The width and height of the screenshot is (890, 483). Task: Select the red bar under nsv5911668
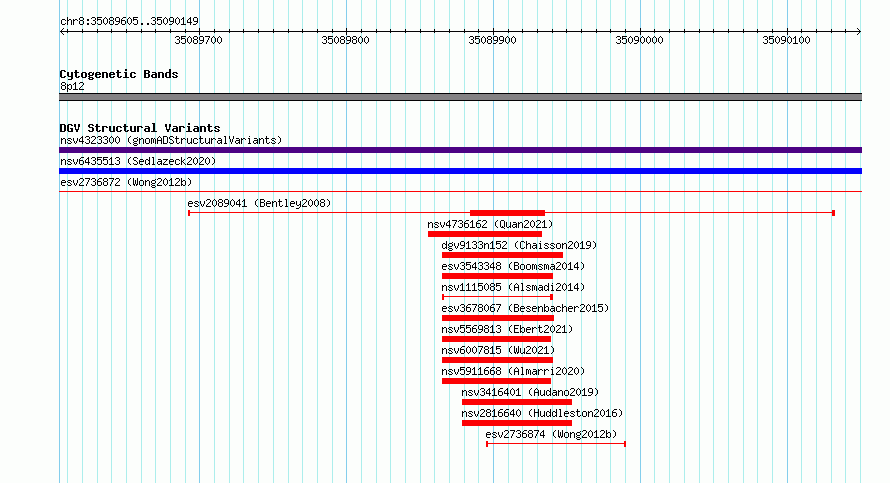[x=496, y=381]
